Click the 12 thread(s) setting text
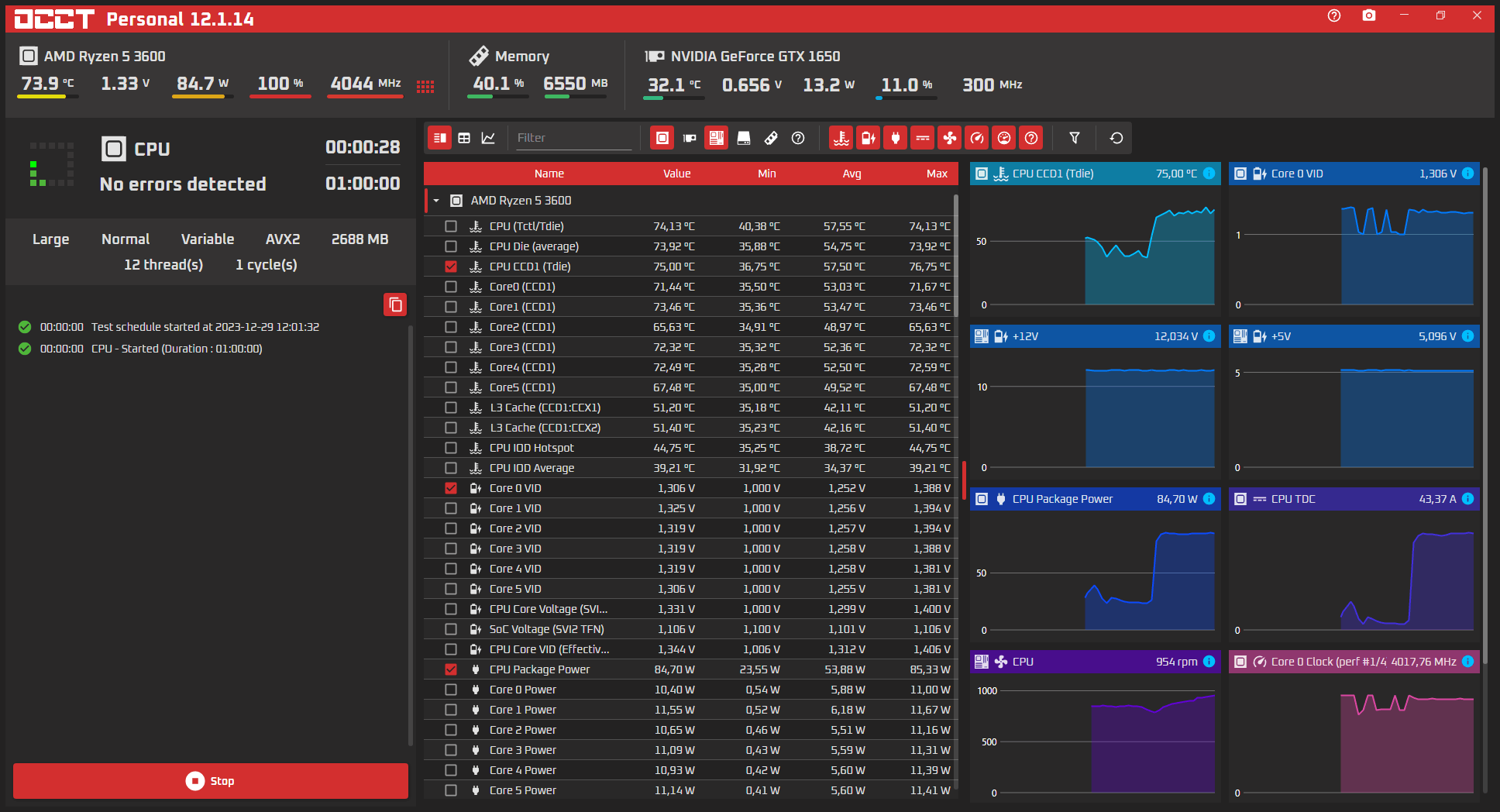Screen dimensions: 1500x812 coord(163,265)
